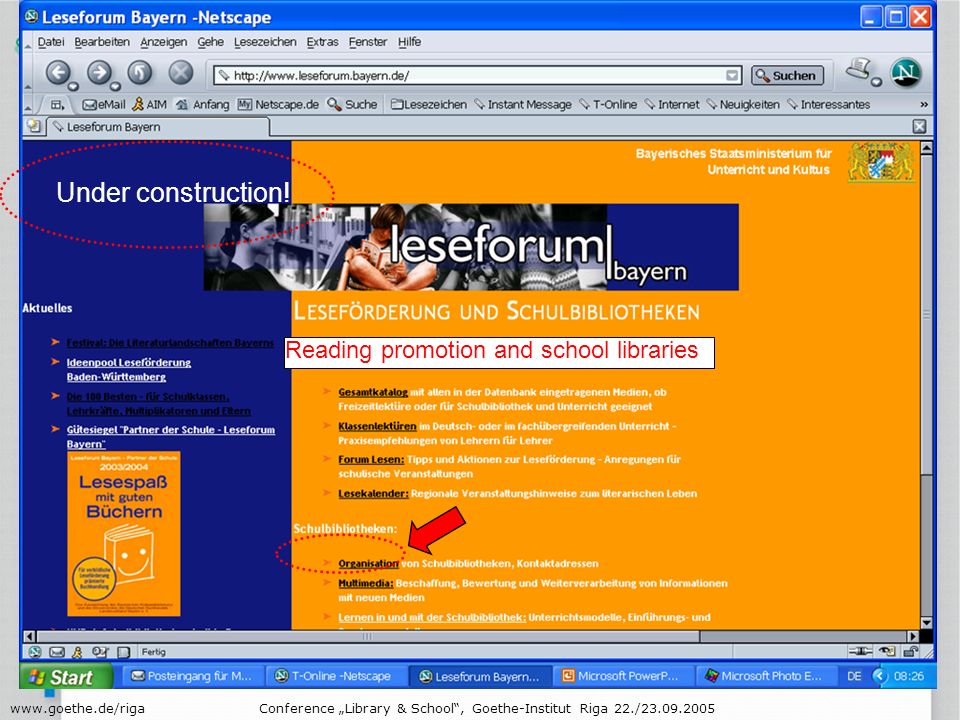Open the print button dropdown arrow
The image size is (960, 720).
(x=876, y=82)
